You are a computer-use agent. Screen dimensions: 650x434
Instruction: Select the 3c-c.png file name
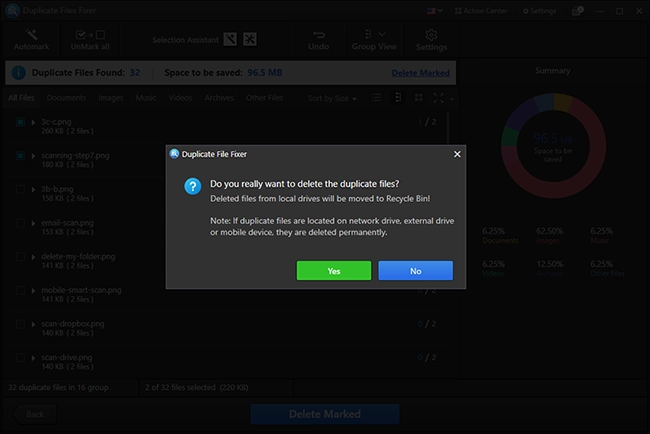tap(56, 122)
